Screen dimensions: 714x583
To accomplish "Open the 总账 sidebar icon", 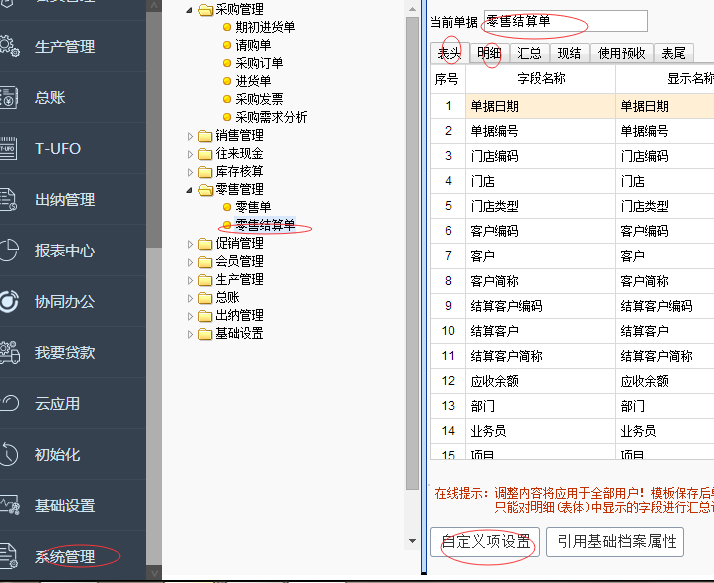I will (9, 97).
